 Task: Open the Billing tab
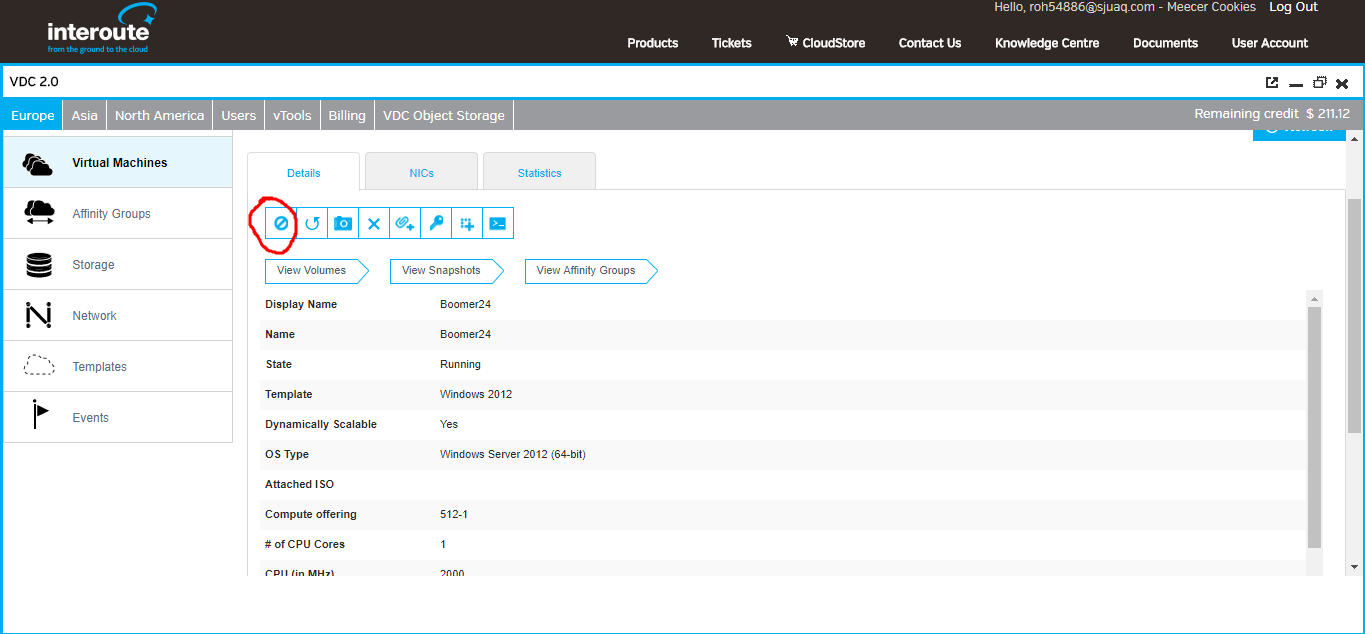[x=347, y=115]
